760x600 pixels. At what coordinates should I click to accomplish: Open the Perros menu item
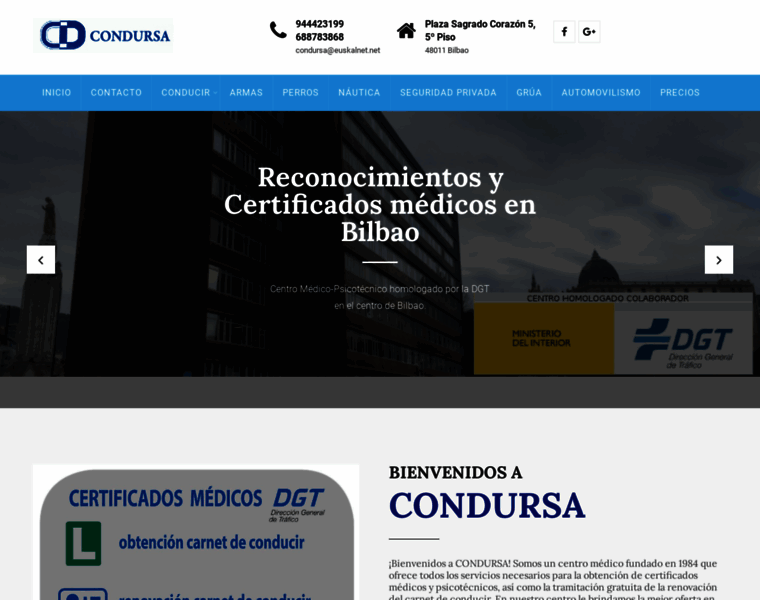[x=301, y=93]
